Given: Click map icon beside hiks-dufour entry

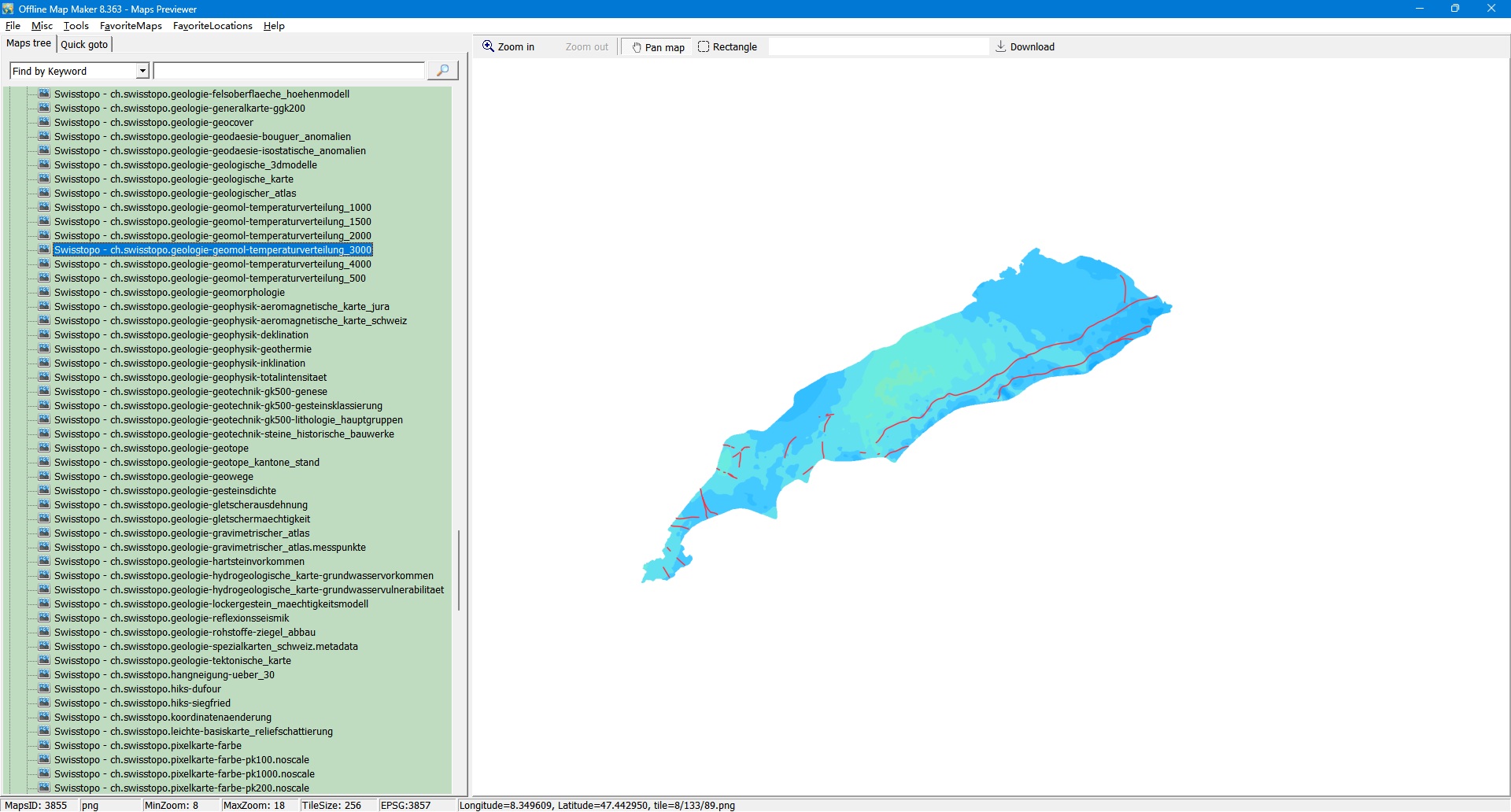Looking at the screenshot, I should click(x=45, y=689).
